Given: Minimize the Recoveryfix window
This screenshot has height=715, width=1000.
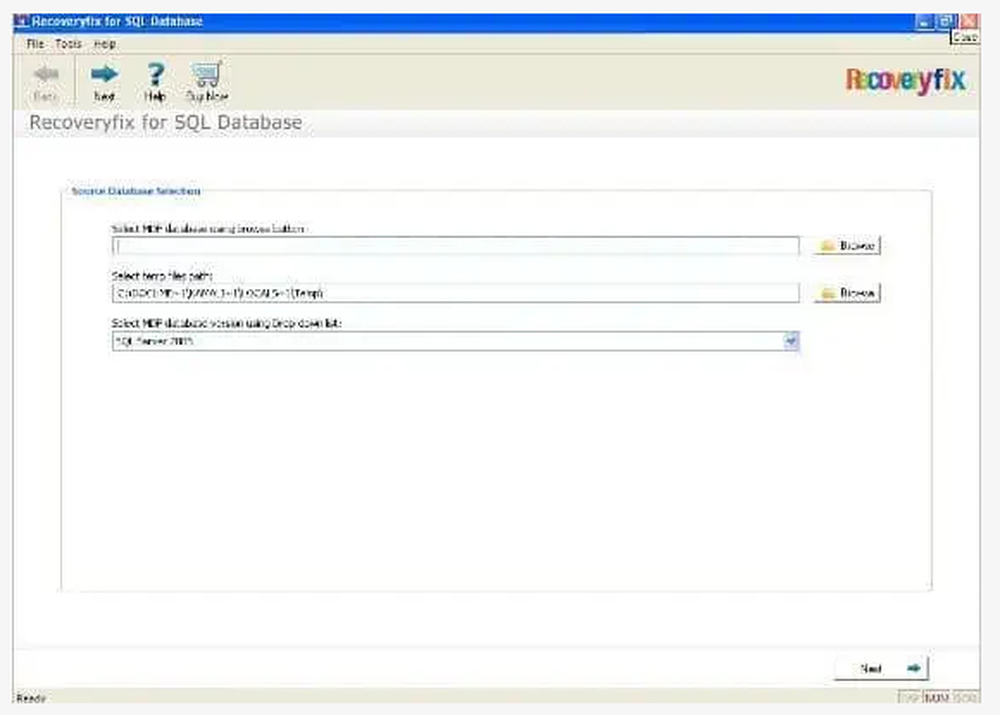Looking at the screenshot, I should click(x=924, y=22).
